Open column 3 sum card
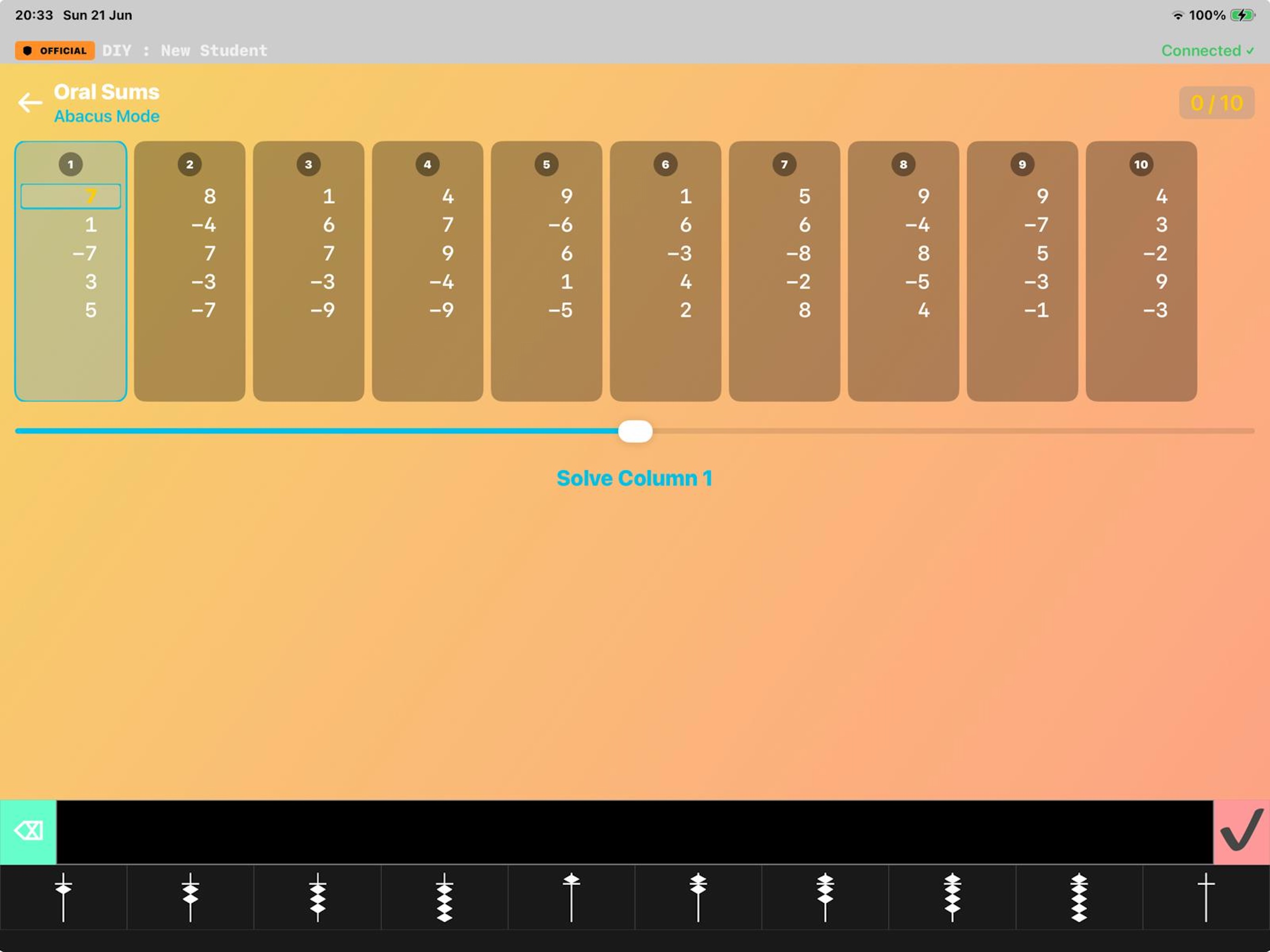The image size is (1270, 952). pyautogui.click(x=308, y=271)
